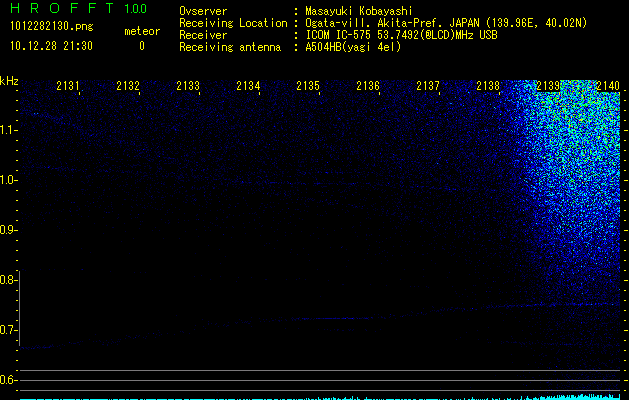
Task: Click the cyan signal level bar at bottom
Action: click(320, 398)
